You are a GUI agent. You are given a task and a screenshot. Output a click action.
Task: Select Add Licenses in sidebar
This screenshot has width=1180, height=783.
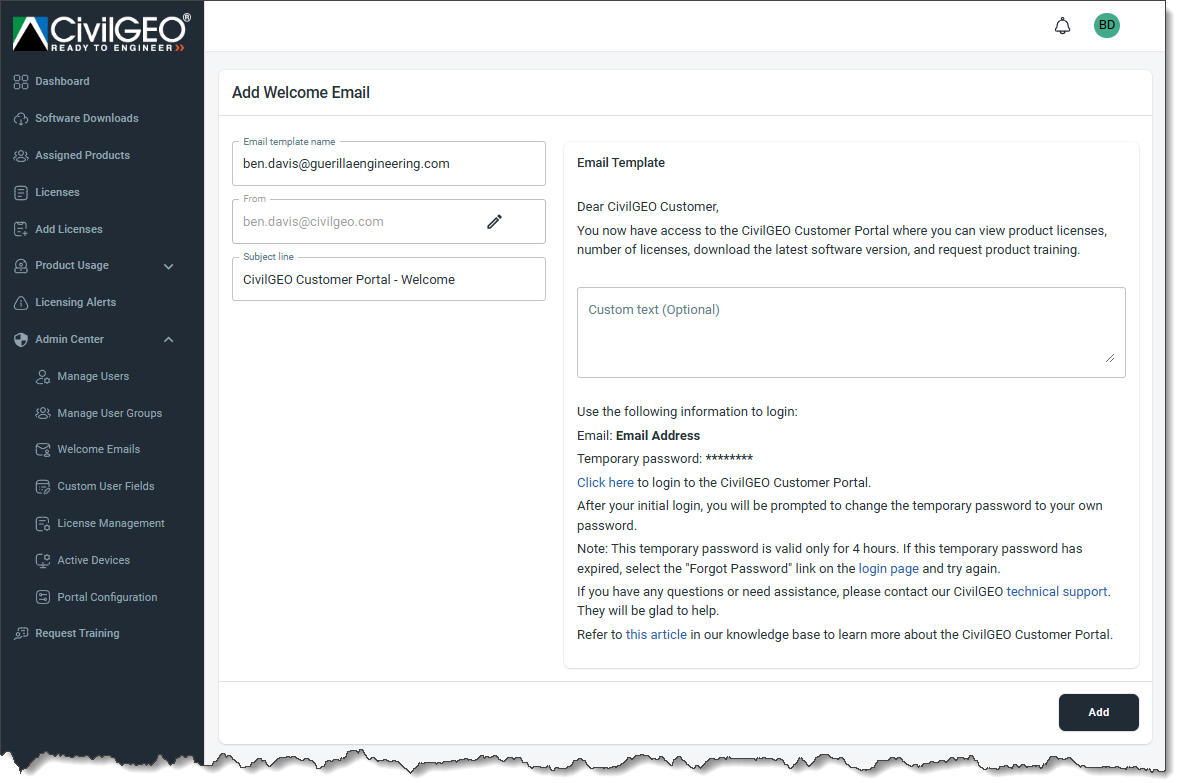(68, 229)
